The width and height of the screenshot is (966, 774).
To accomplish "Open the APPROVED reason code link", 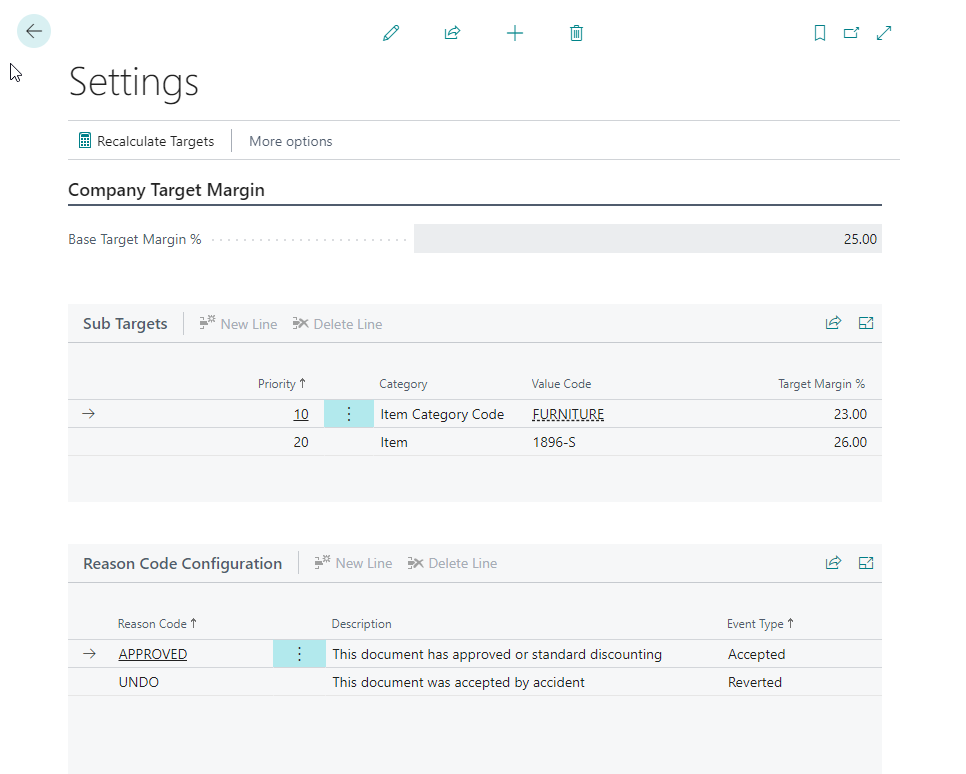I will click(x=152, y=654).
